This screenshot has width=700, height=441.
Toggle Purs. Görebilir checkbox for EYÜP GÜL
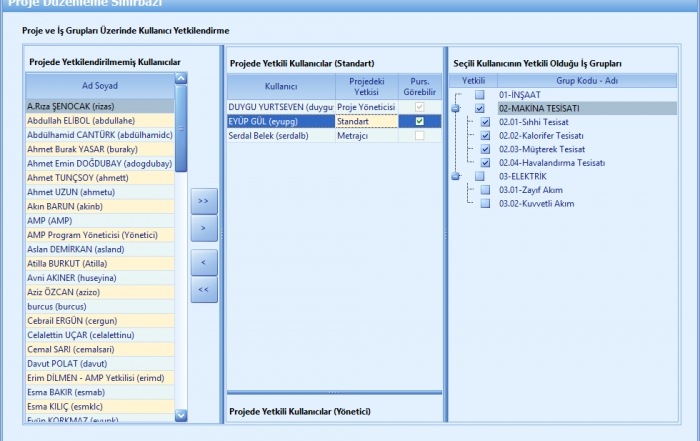[x=419, y=121]
